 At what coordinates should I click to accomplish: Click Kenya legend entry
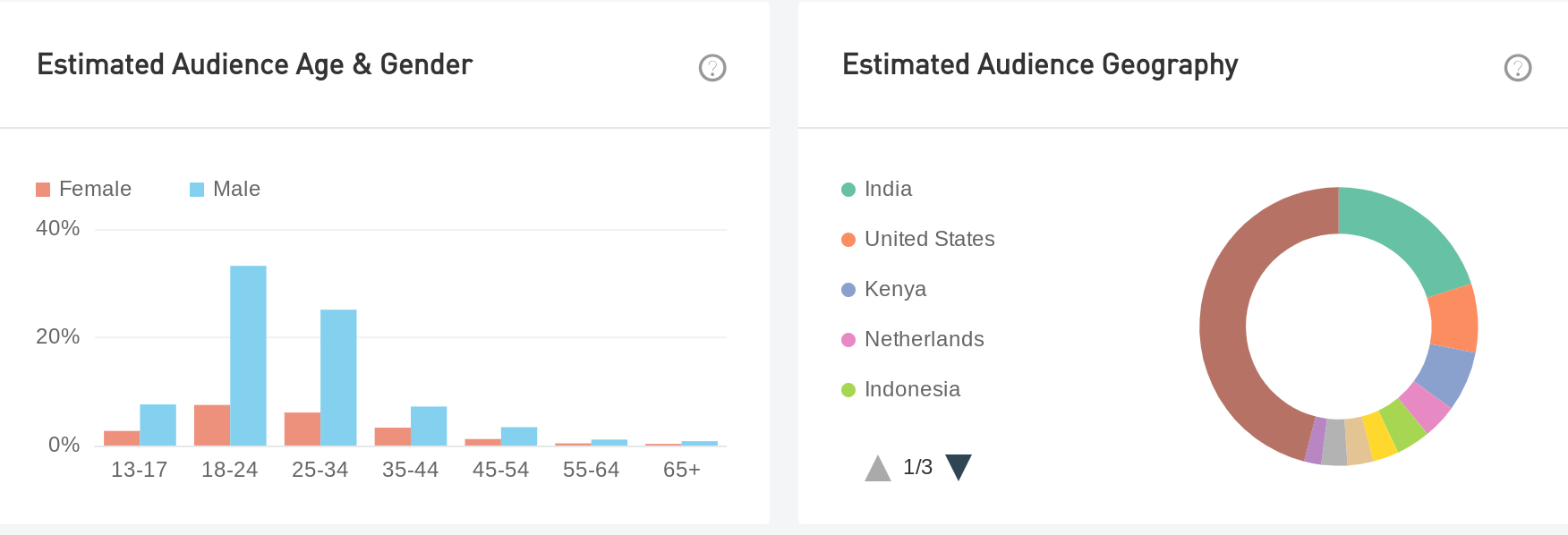(x=884, y=289)
